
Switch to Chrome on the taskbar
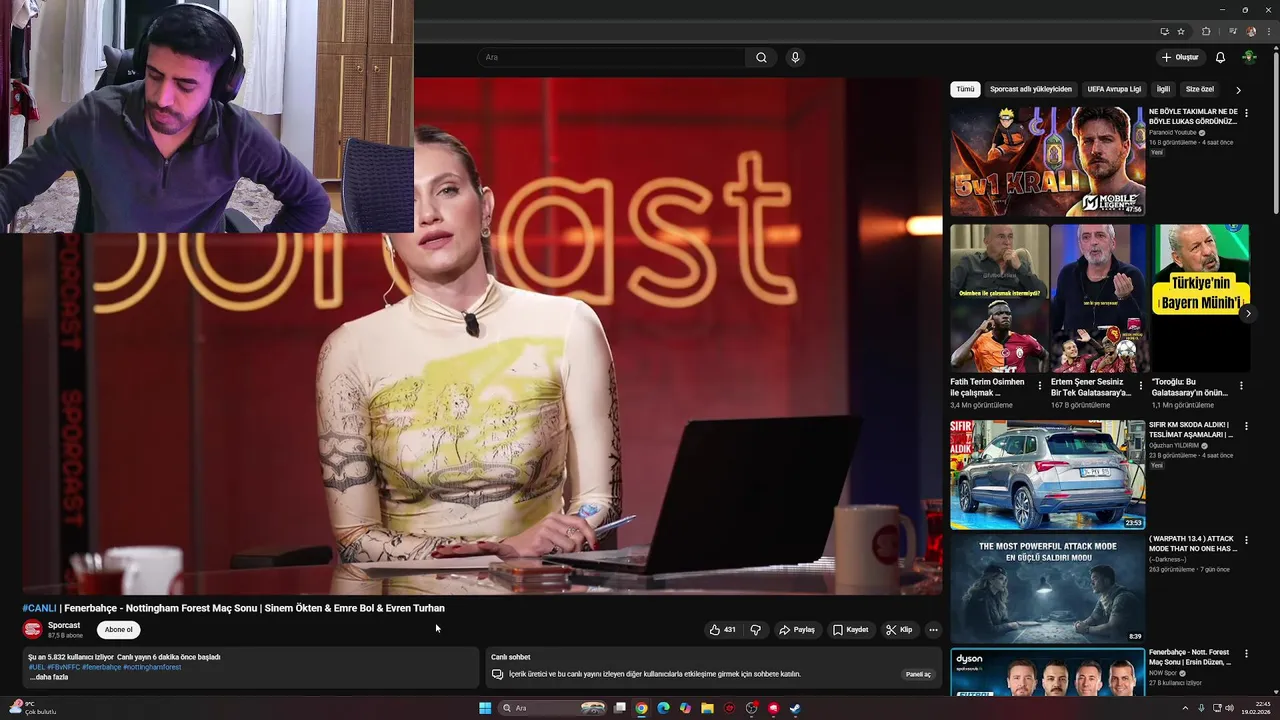641,708
